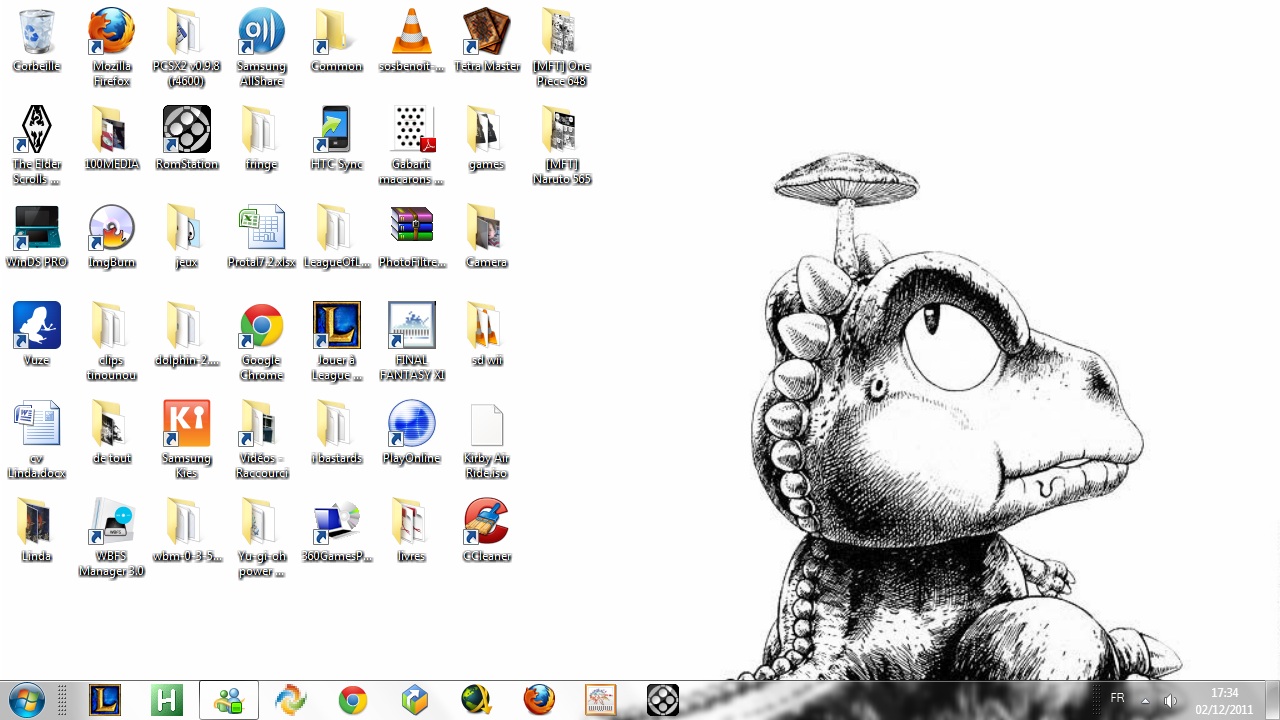Launch The Elder Scrolls shortcut
This screenshot has height=720, width=1280.
click(x=37, y=145)
